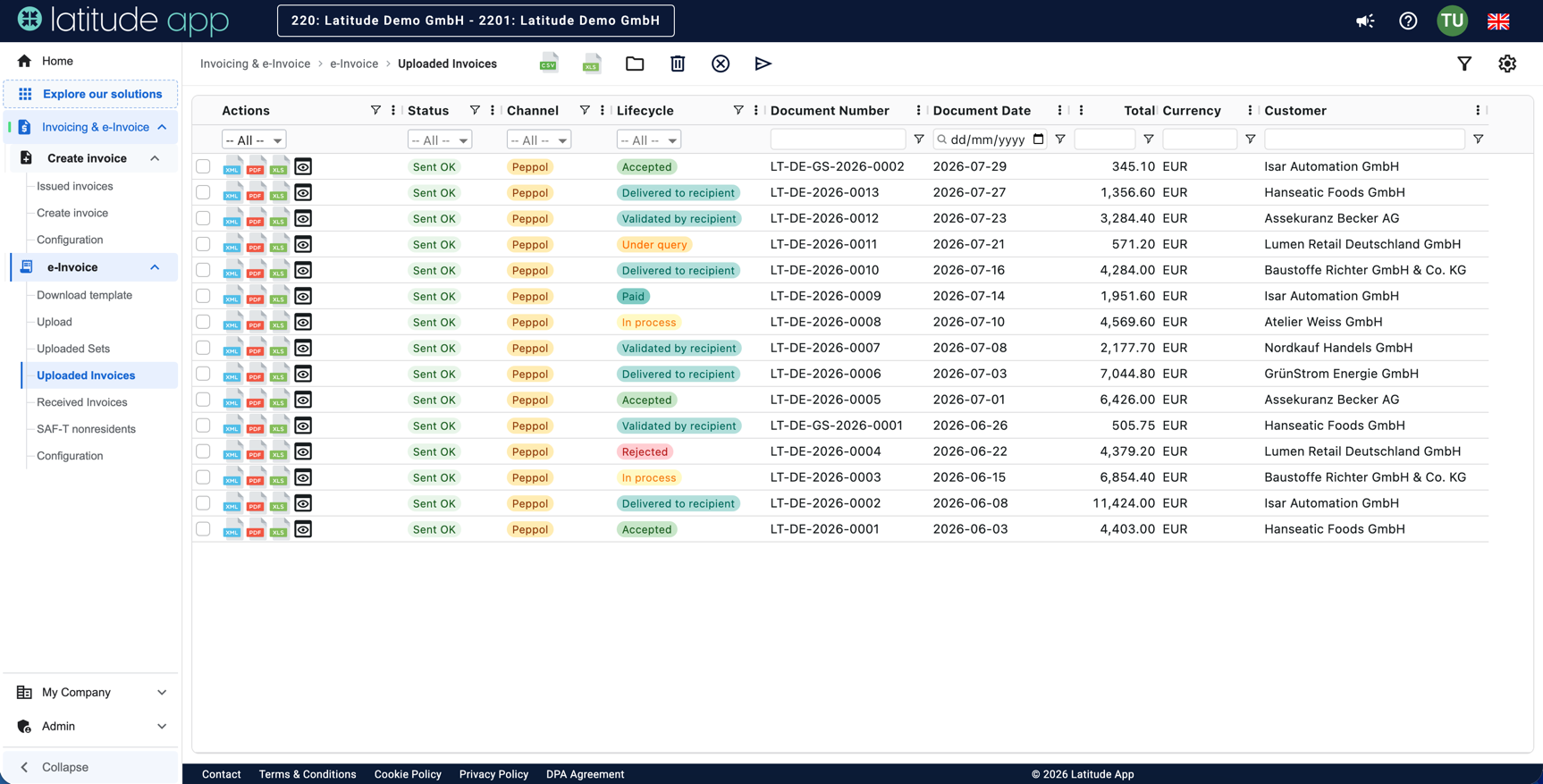Open the Privacy Policy link
1543x784 pixels.
pyautogui.click(x=493, y=774)
